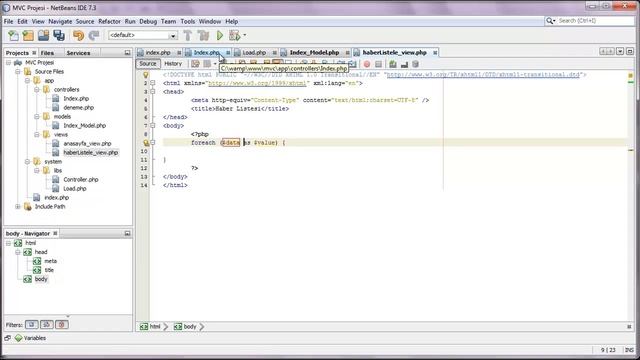Image resolution: width=640 pixels, height=360 pixels.
Task: Open the Services panel tab
Action: (78, 53)
